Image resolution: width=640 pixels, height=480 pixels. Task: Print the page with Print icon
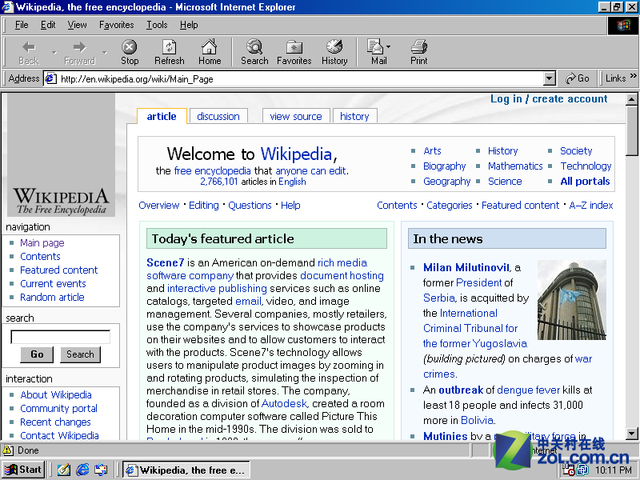419,52
